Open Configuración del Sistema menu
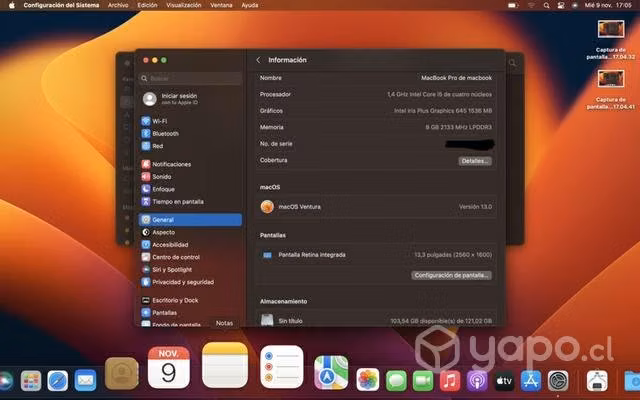The height and width of the screenshot is (400, 640). pos(61,5)
